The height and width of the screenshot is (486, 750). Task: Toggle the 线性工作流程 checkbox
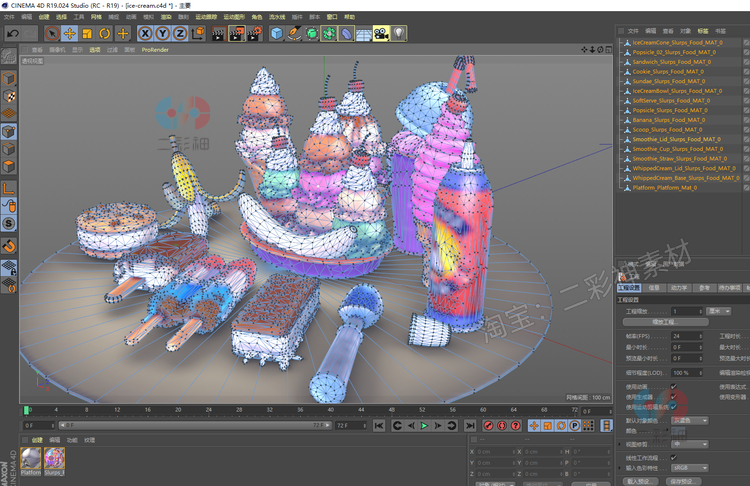pyautogui.click(x=673, y=457)
